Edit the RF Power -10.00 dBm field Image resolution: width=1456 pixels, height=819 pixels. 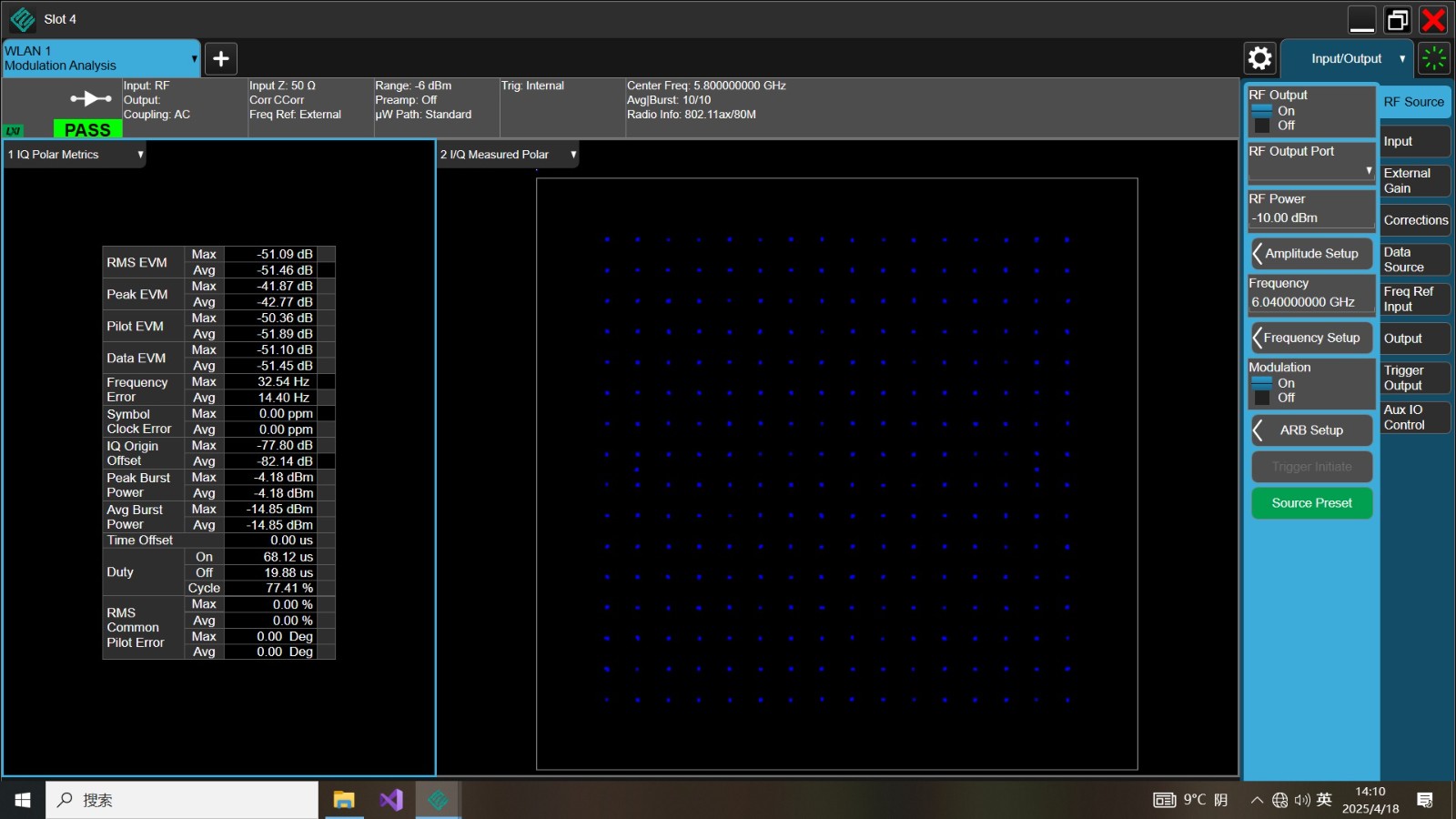tap(1310, 218)
